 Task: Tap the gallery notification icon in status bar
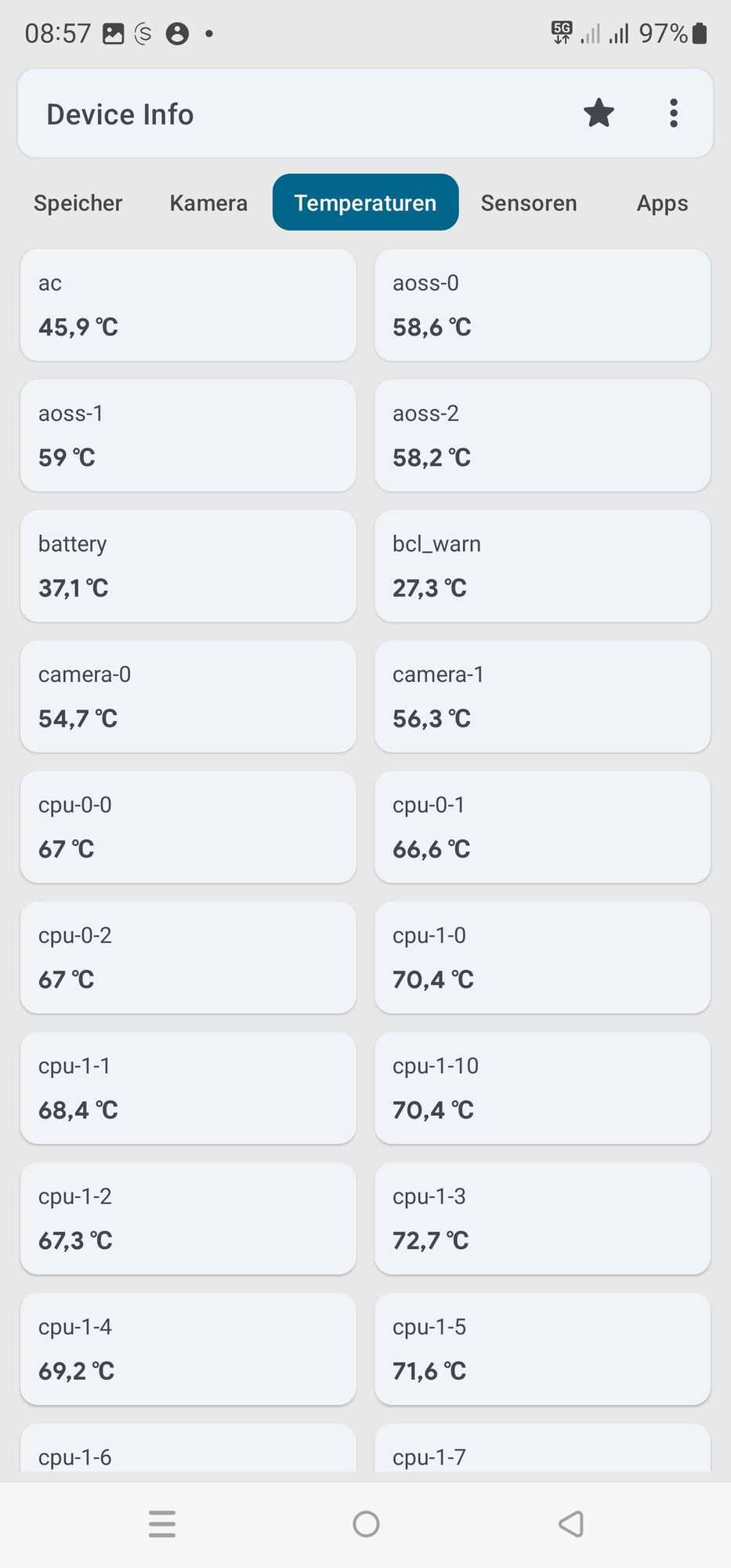pyautogui.click(x=114, y=34)
